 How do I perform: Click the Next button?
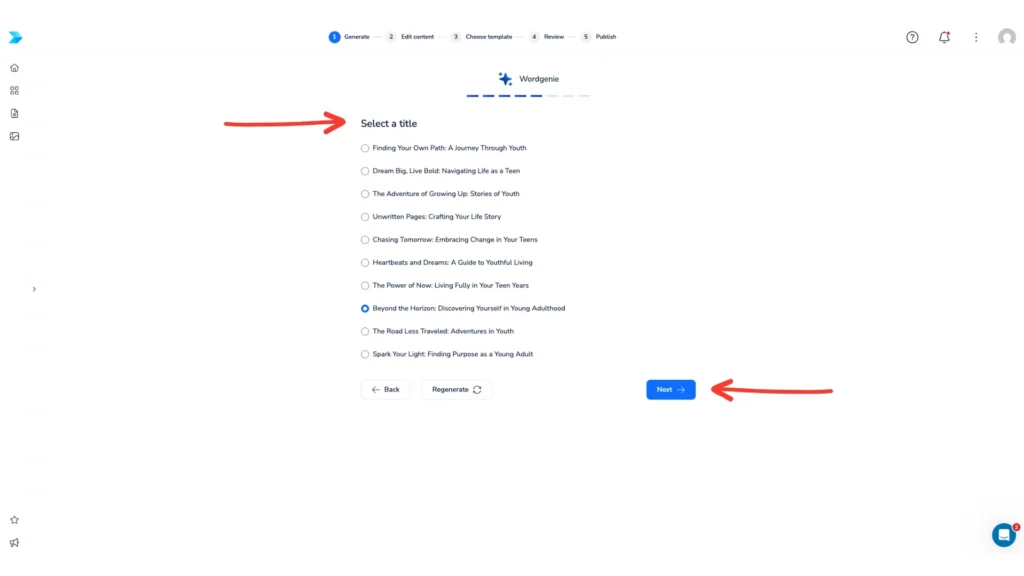pos(670,390)
